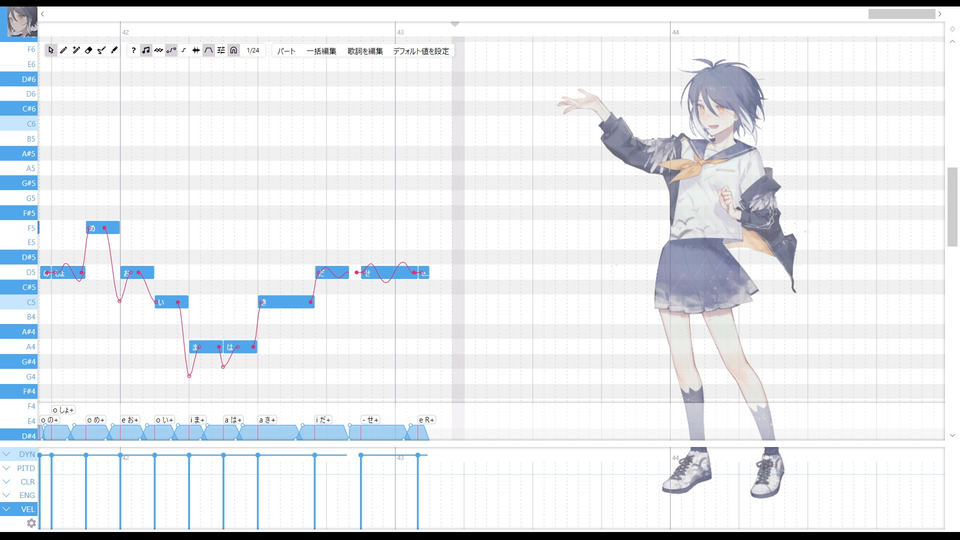Click the G4 piano key
Screen dimensions: 960x540
click(19, 377)
